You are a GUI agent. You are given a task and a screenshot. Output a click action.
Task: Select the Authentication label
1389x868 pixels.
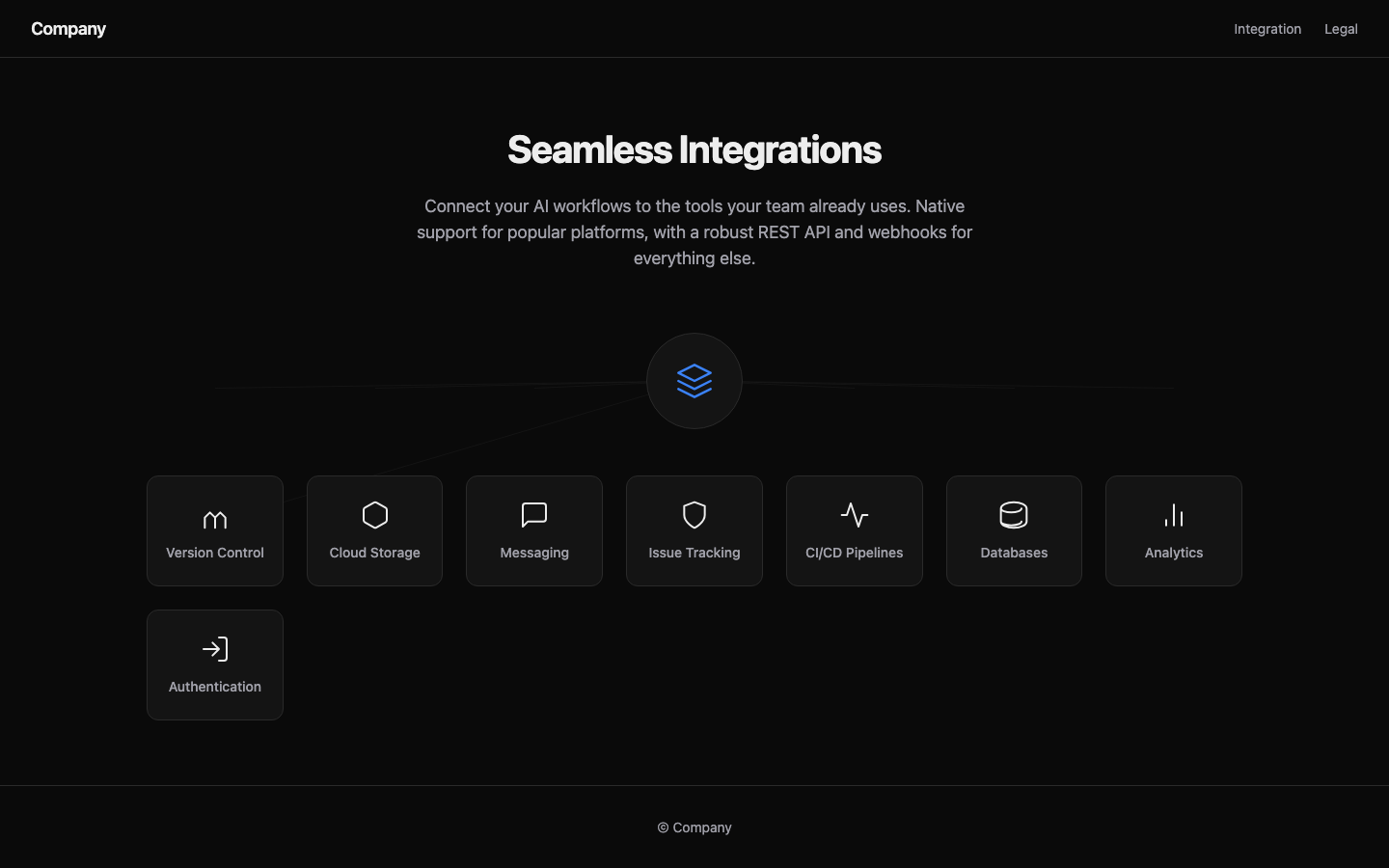[x=215, y=687]
